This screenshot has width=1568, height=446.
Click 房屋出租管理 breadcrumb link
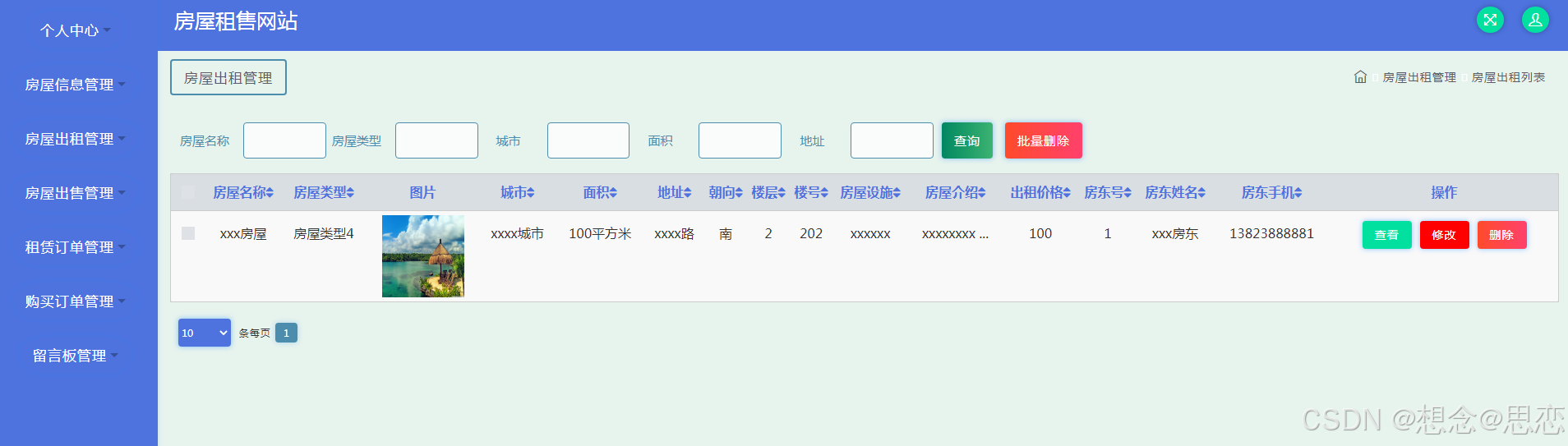[x=1419, y=77]
